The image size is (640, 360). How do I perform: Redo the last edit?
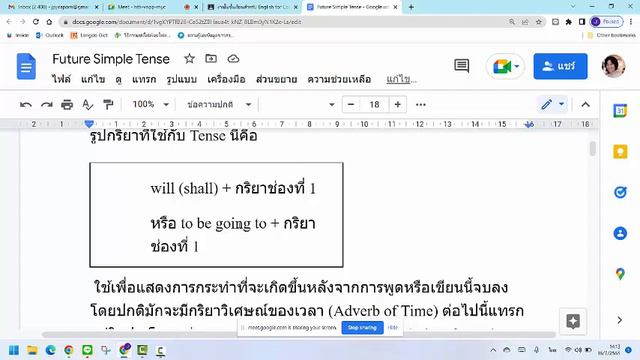pos(47,105)
